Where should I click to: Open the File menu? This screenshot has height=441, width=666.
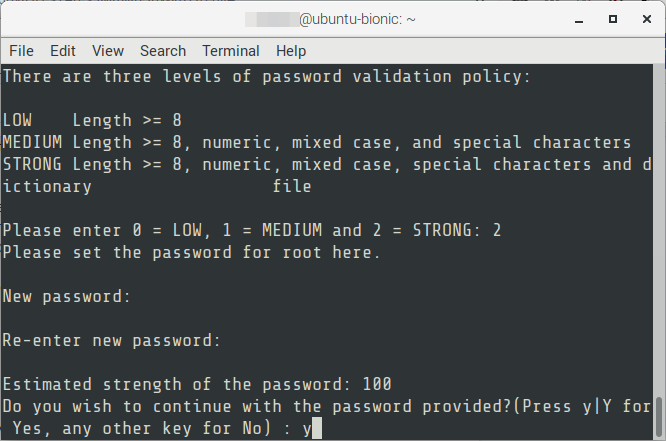click(21, 51)
